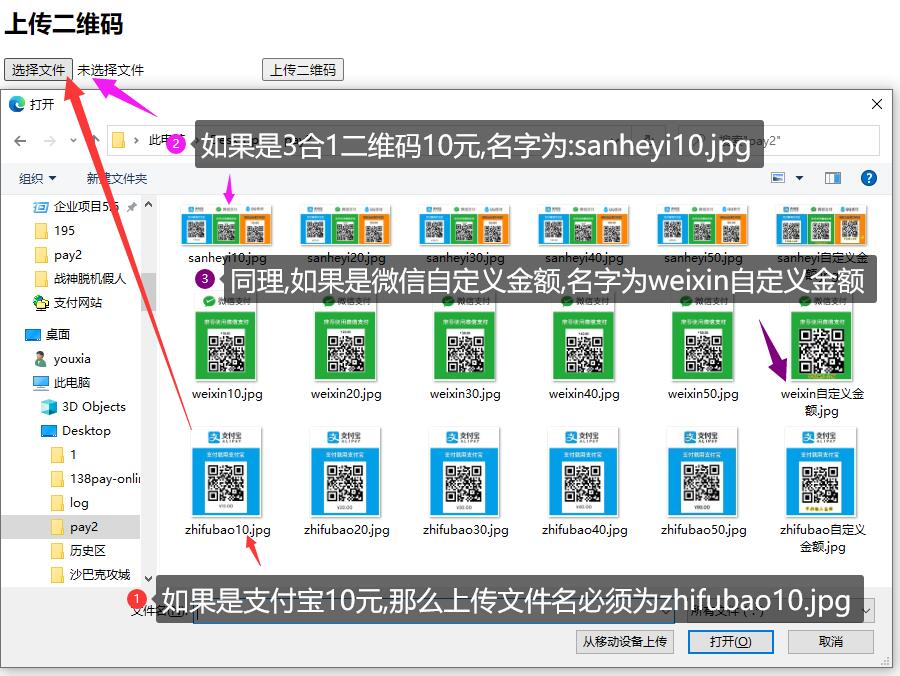The image size is (900, 676).
Task: Click 新建文件夹 new folder
Action: point(117,178)
